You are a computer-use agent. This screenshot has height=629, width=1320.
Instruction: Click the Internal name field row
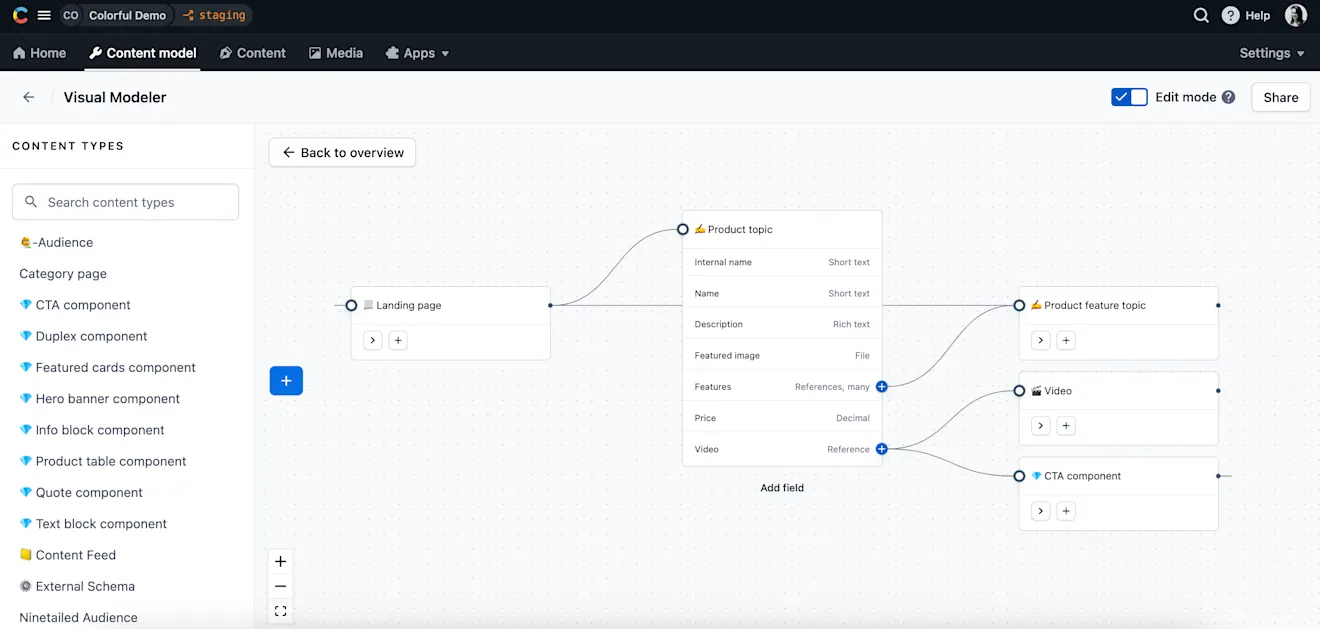click(x=782, y=262)
